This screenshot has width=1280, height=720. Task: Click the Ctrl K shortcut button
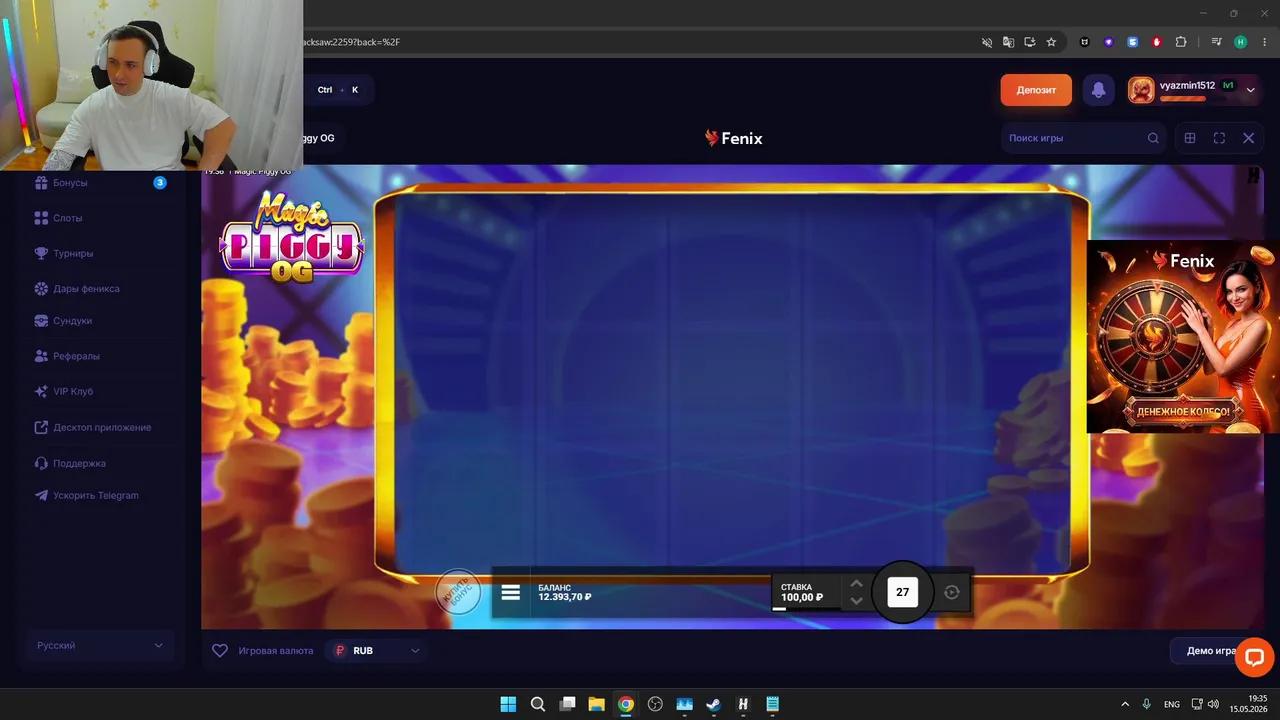338,90
